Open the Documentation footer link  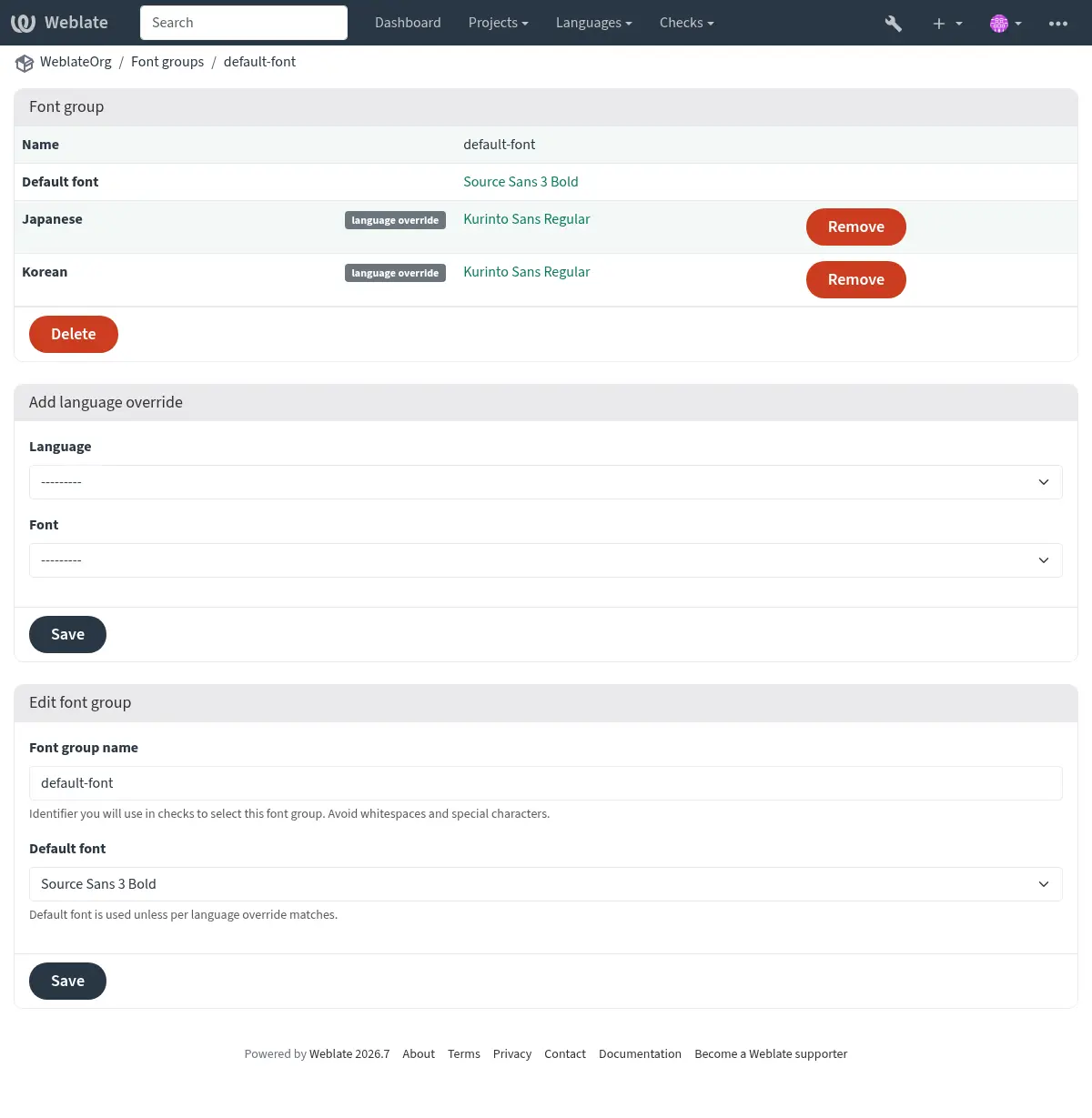(x=640, y=1054)
